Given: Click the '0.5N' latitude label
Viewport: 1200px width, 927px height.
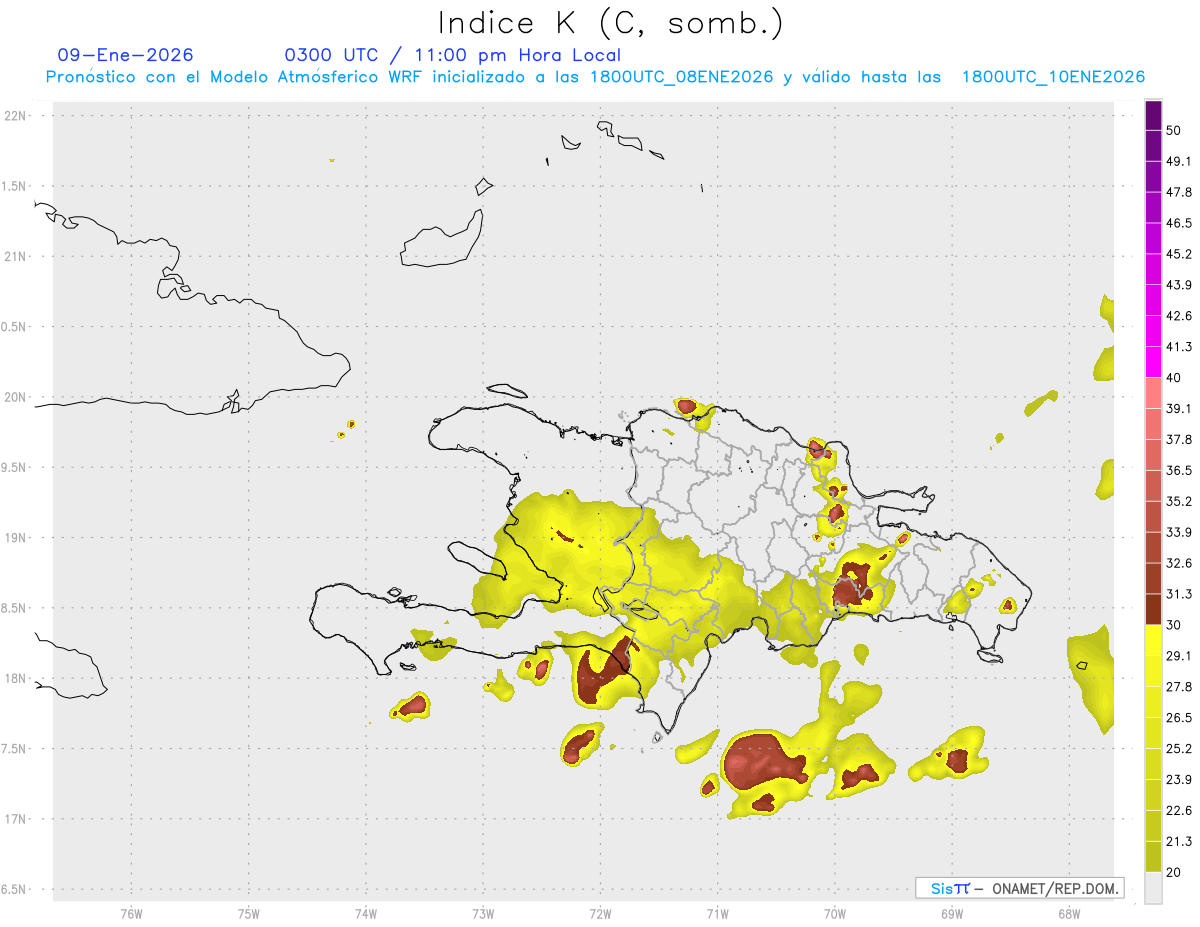Looking at the screenshot, I should pos(15,327).
